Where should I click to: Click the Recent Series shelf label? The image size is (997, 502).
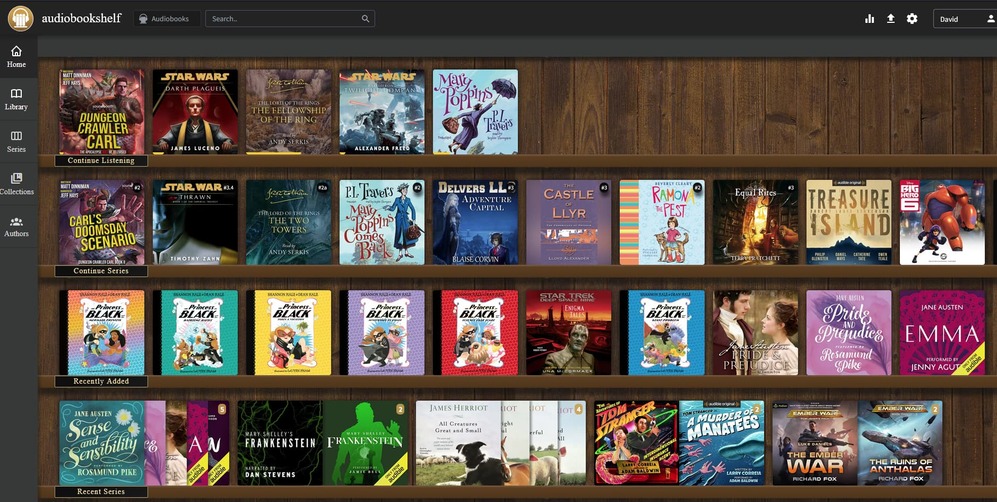101,492
